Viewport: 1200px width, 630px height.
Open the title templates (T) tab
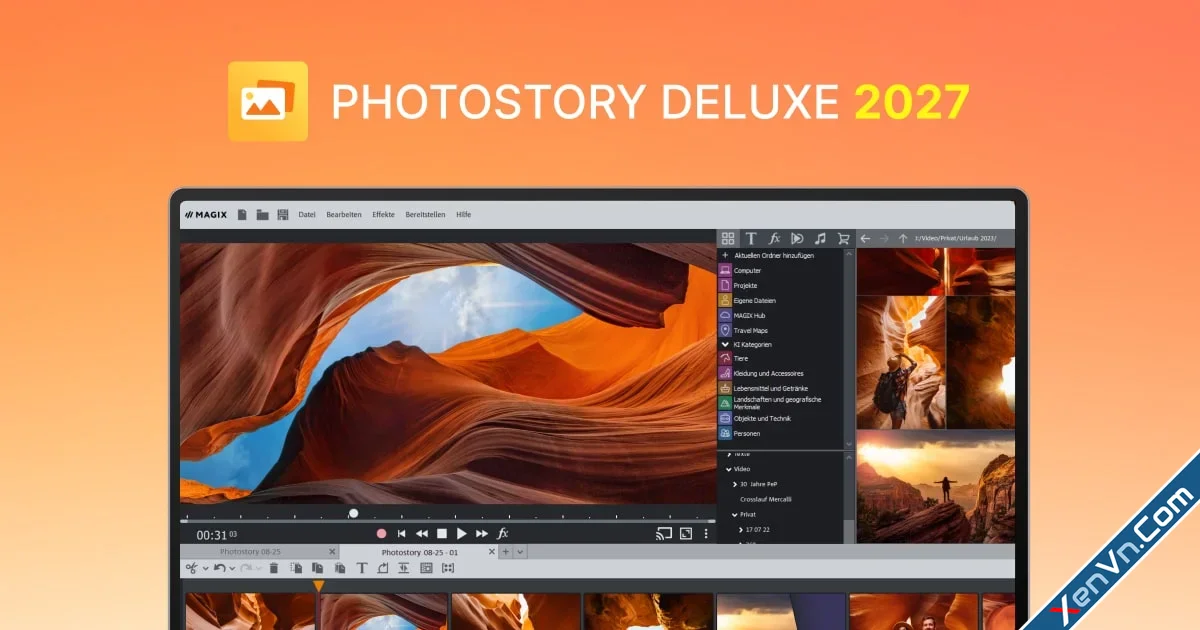[751, 238]
